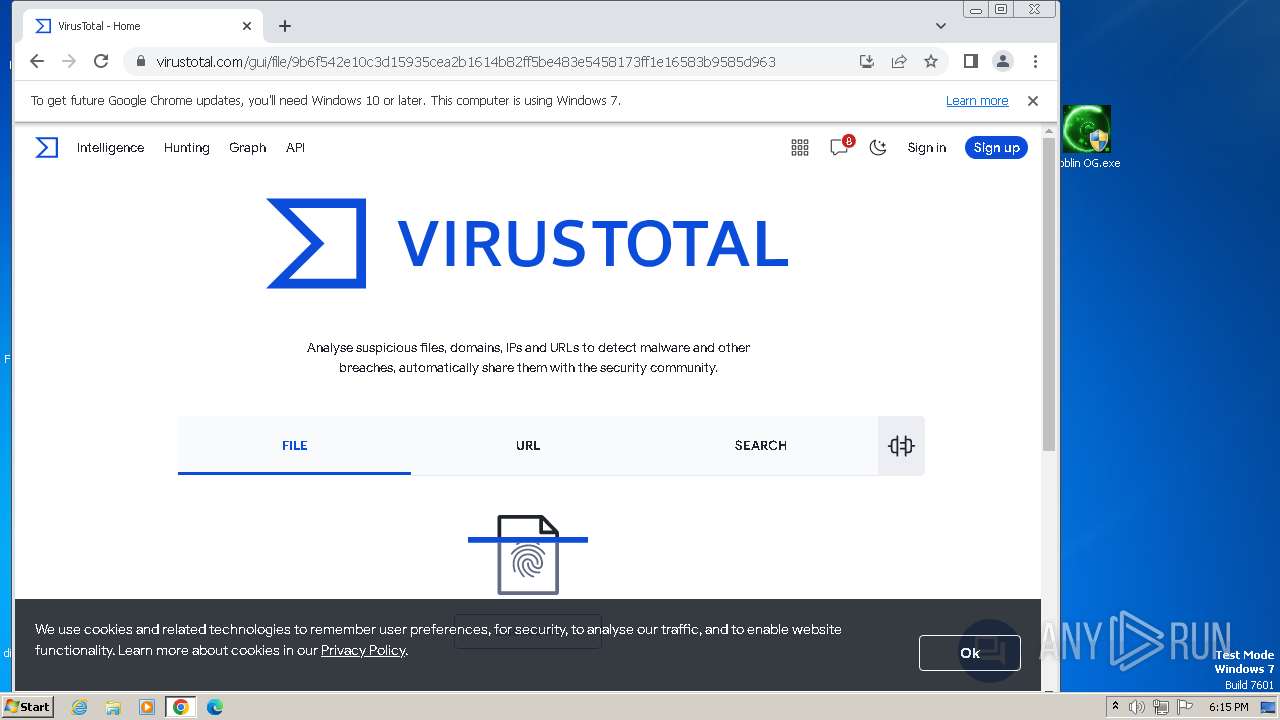Click the VirusTotal sigma logo in navbar
1280x720 pixels.
[x=46, y=148]
